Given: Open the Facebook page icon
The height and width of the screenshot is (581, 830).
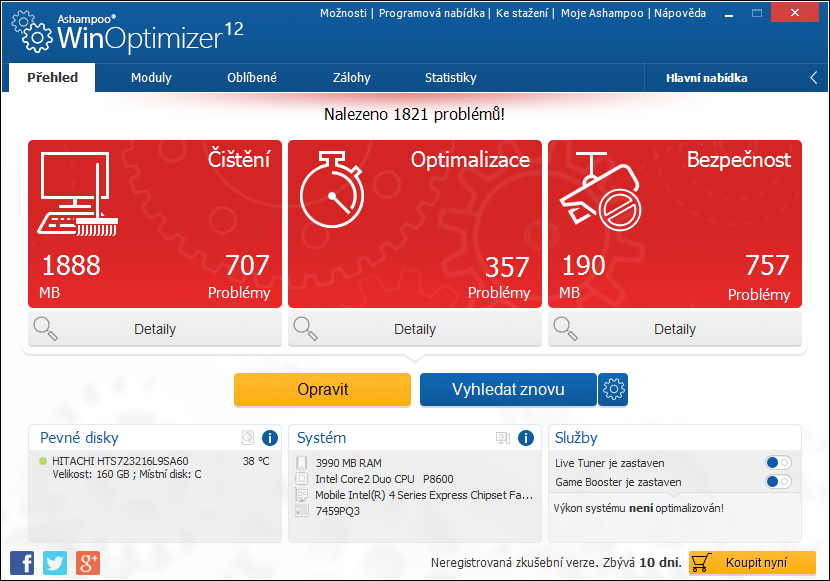Looking at the screenshot, I should click(22, 563).
